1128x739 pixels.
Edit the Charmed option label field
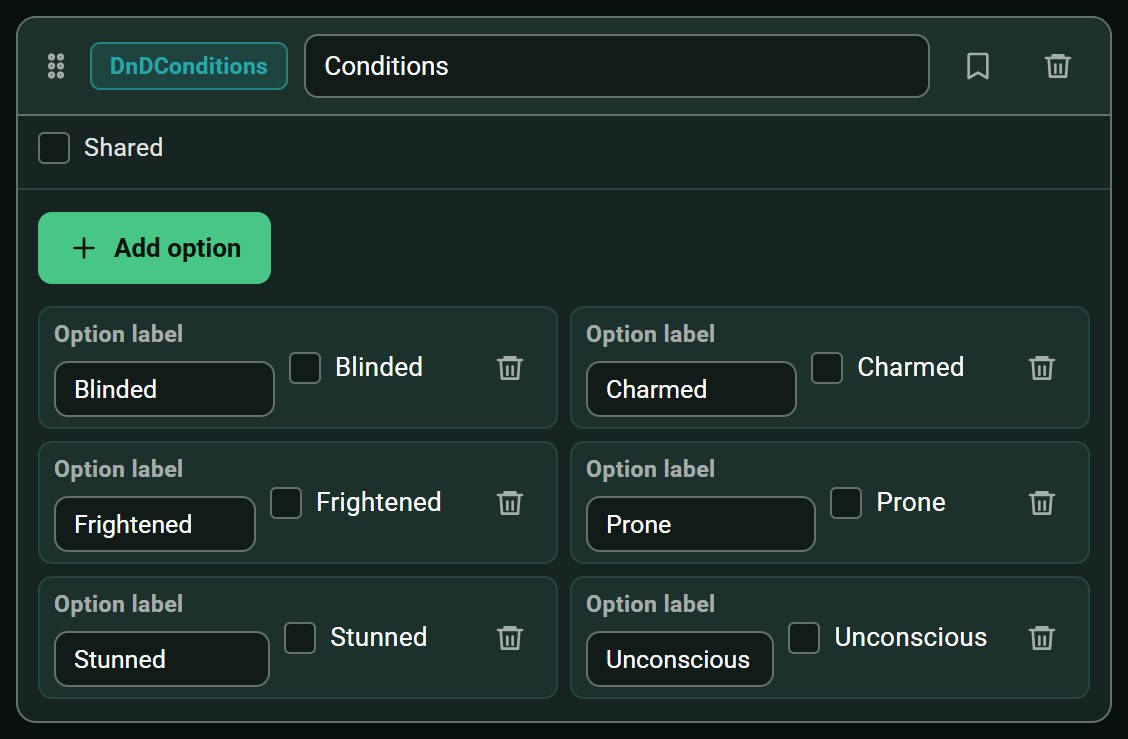[x=691, y=389]
